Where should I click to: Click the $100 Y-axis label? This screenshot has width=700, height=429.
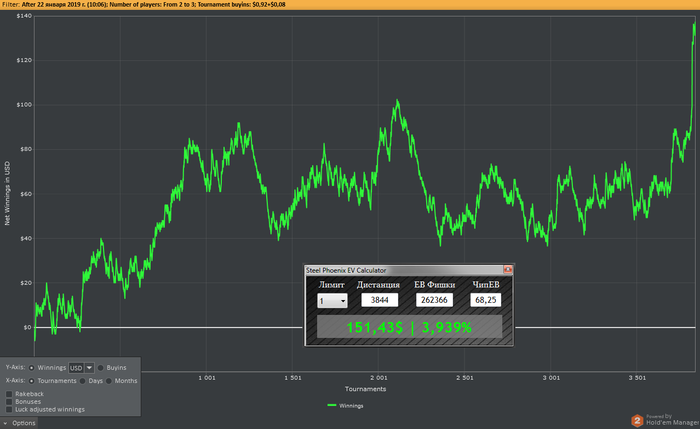pyautogui.click(x=24, y=105)
